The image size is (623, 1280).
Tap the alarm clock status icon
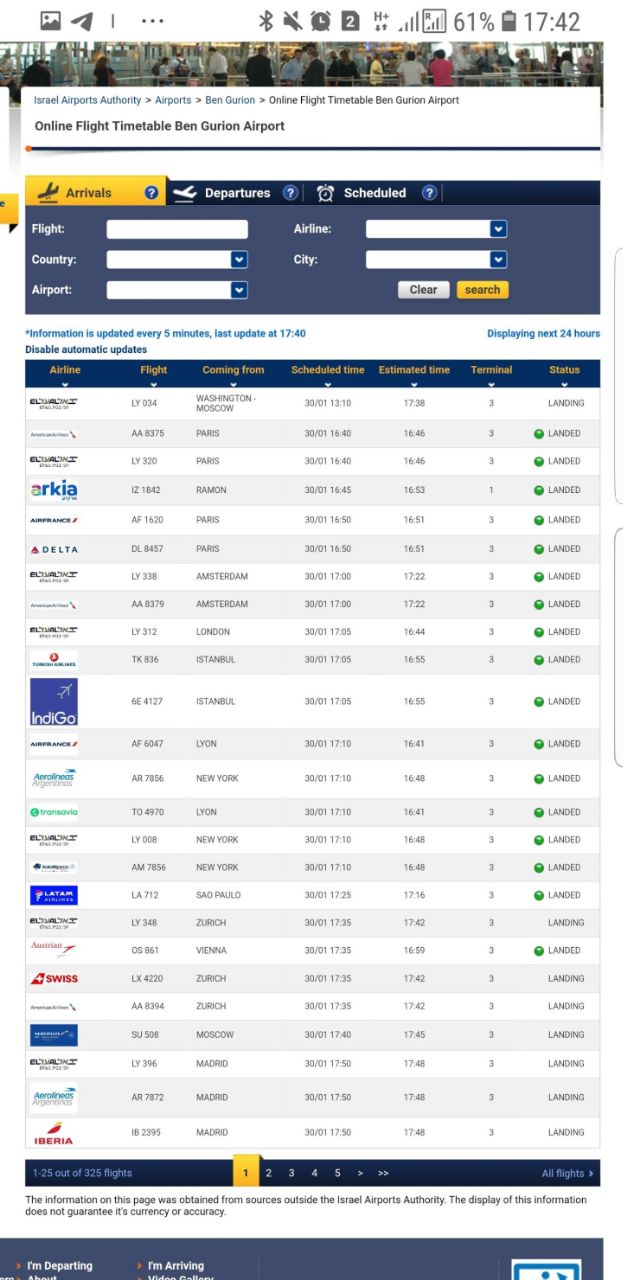tap(320, 21)
